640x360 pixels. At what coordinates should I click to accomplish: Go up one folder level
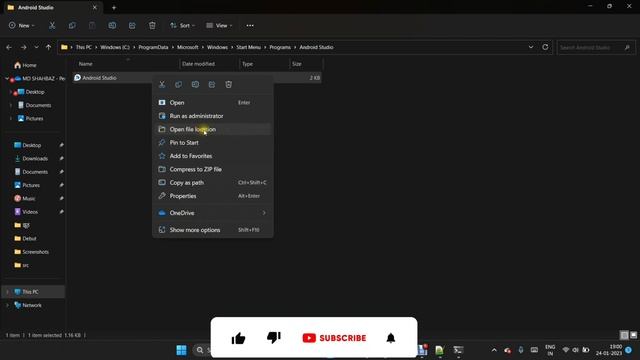pos(49,47)
